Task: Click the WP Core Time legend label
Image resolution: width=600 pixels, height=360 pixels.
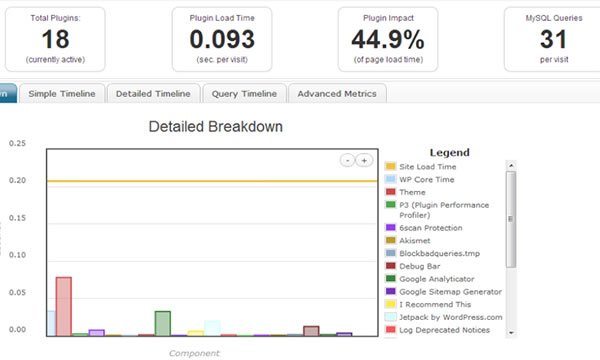Action: (x=427, y=179)
